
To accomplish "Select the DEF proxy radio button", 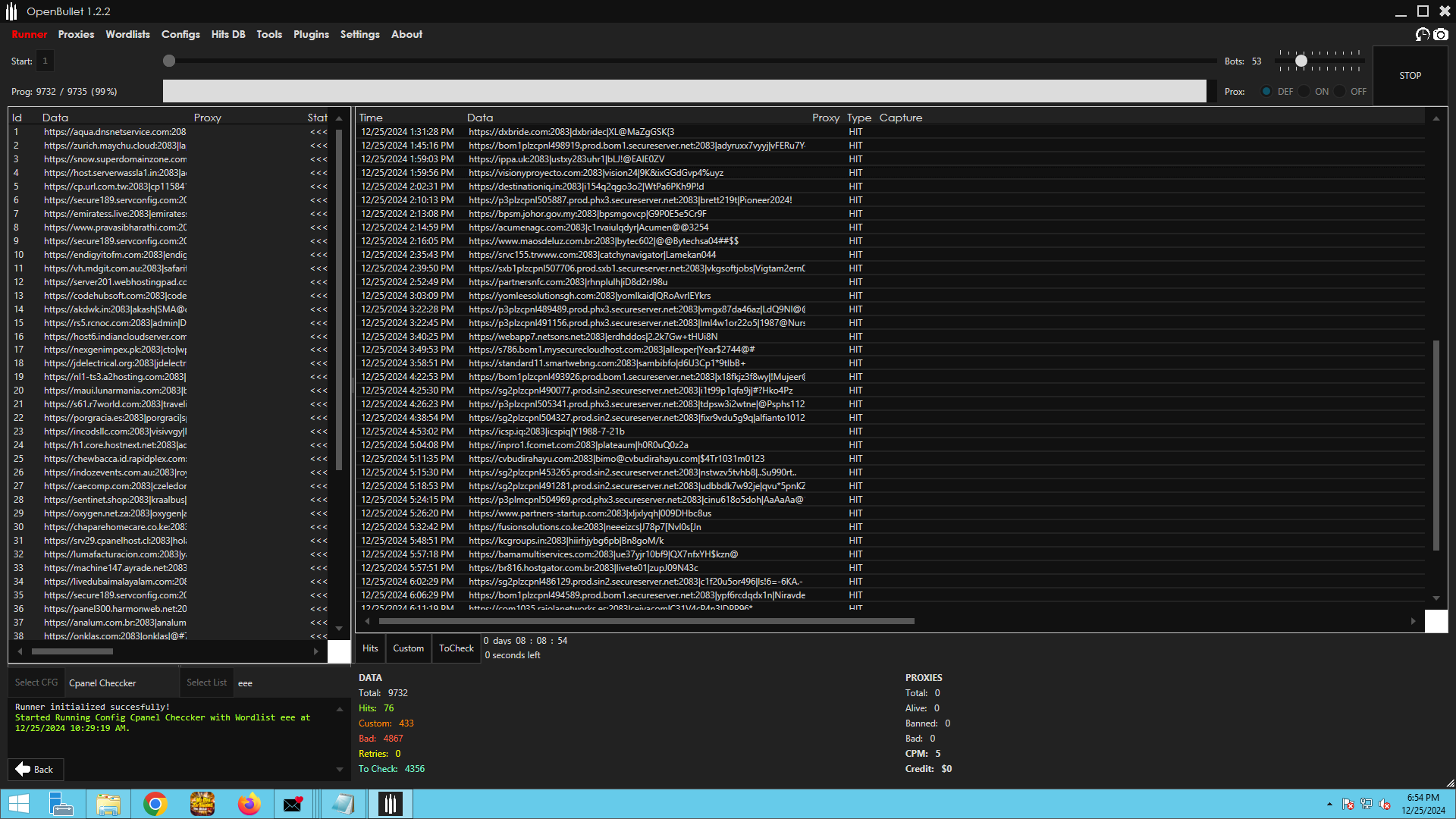I will point(1266,91).
